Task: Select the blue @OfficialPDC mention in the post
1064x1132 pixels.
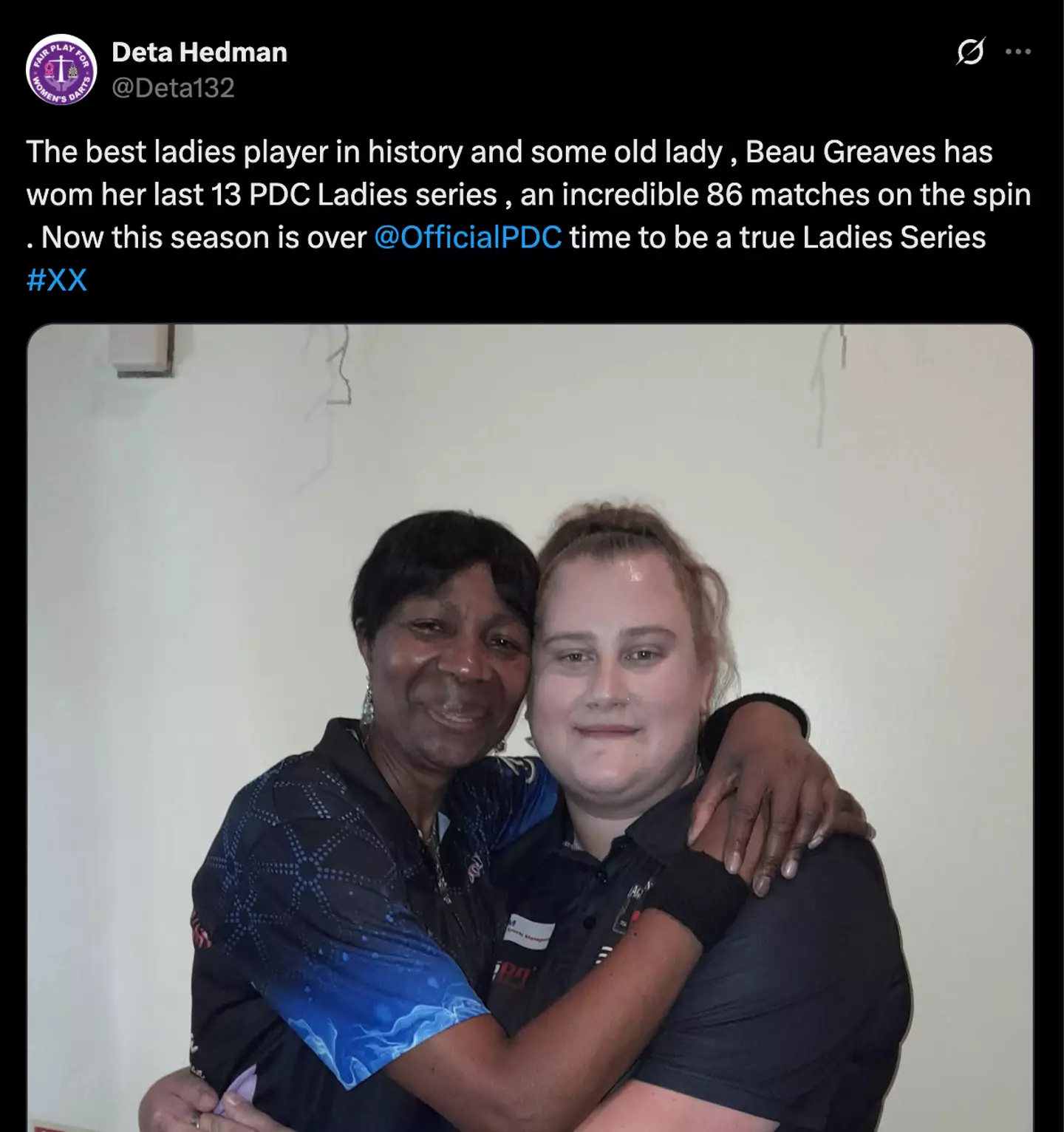Action: 468,237
